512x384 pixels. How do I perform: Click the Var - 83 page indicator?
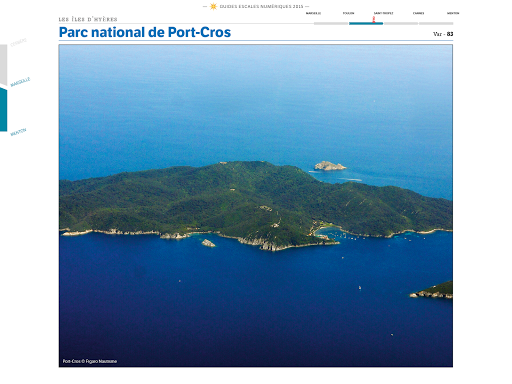click(x=443, y=34)
